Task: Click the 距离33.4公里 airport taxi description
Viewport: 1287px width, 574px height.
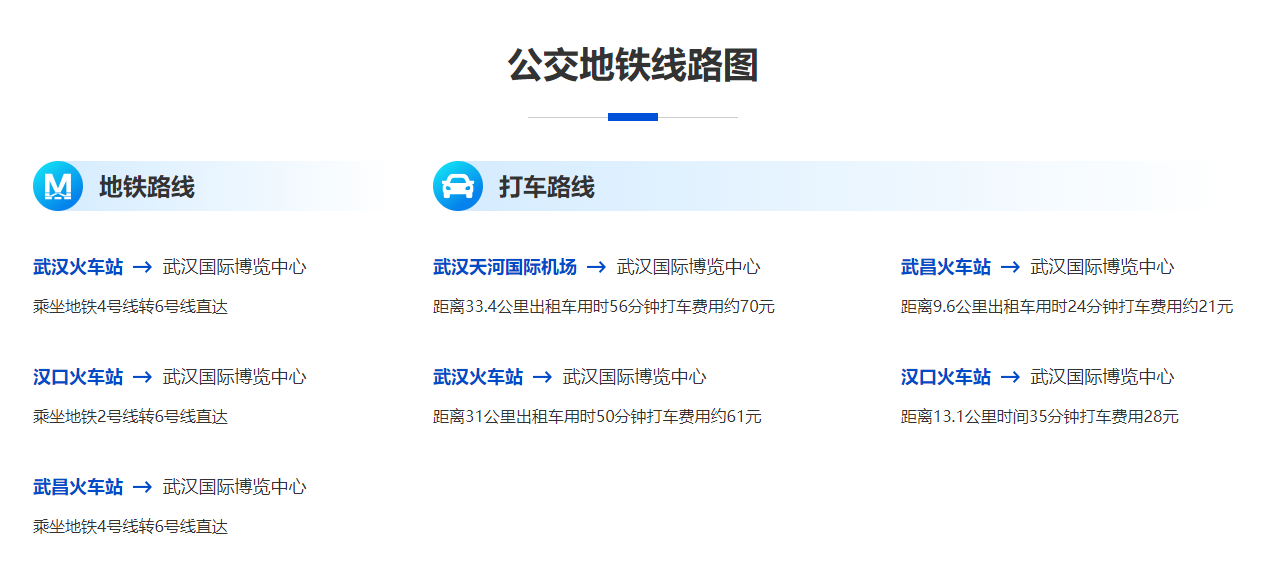Action: (x=604, y=307)
